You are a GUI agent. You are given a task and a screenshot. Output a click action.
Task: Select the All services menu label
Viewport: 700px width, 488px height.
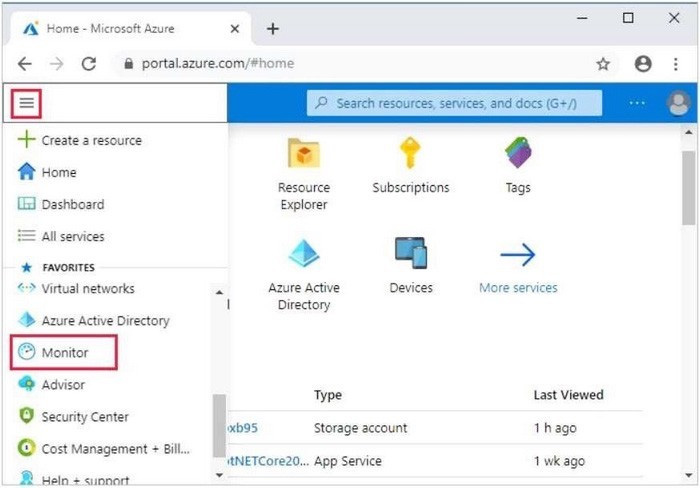pyautogui.click(x=73, y=237)
